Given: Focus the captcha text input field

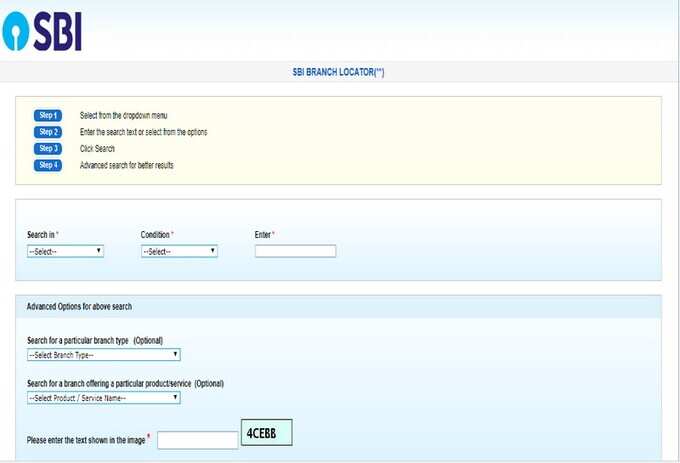Looking at the screenshot, I should coord(198,440).
